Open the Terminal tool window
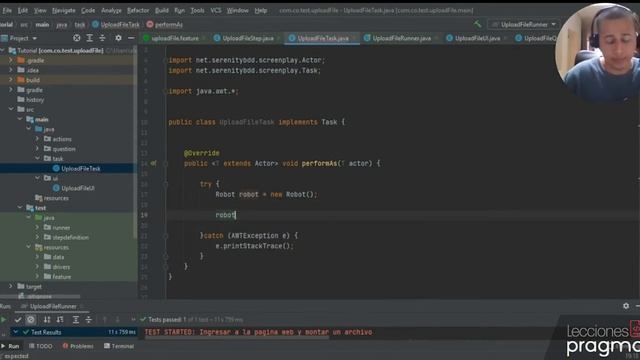Screen dimensions: 640x360 coord(119,346)
